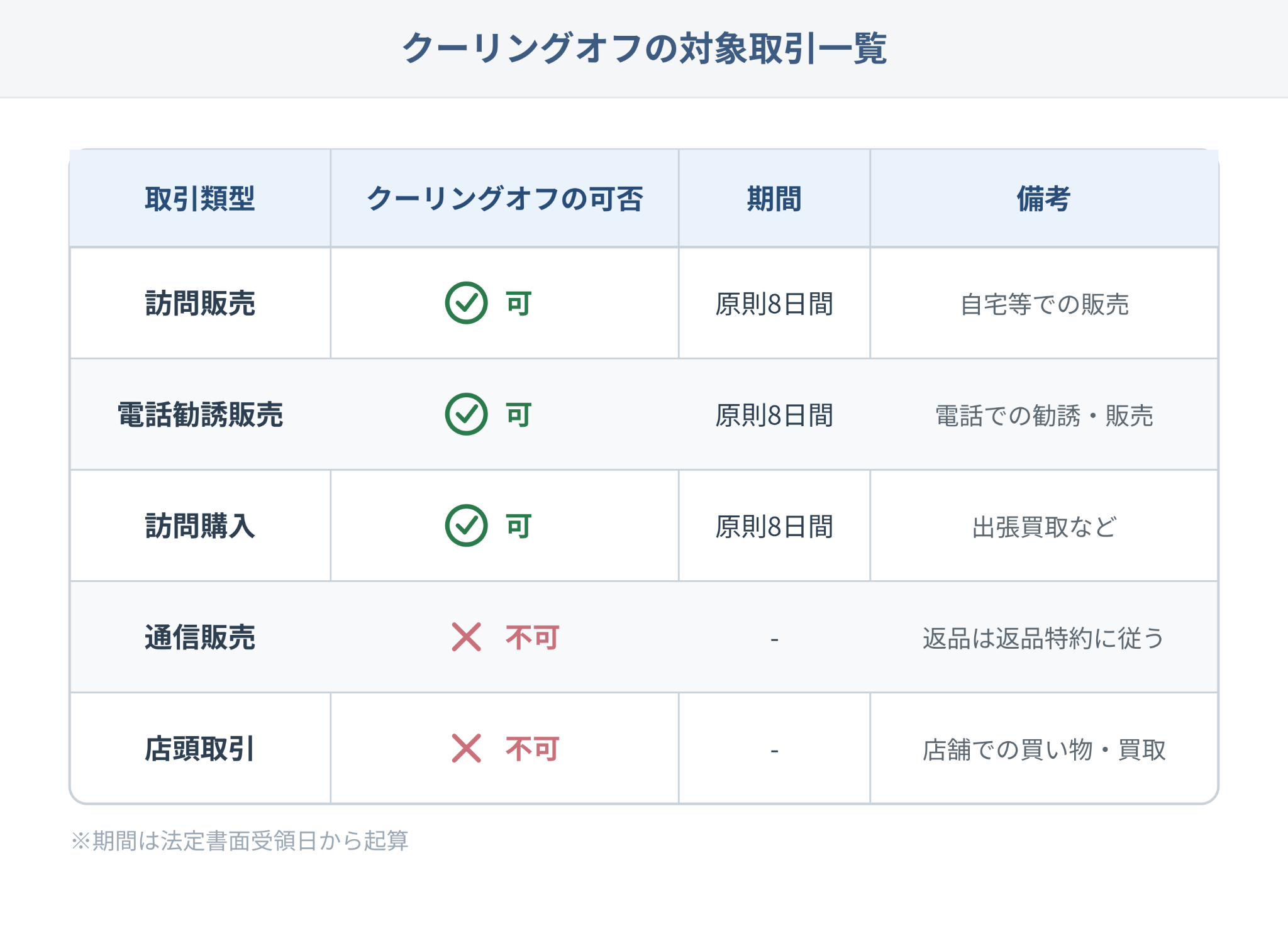Click the red X icon in 店頭取引 row
Image resolution: width=1288 pixels, height=936 pixels.
coord(466,748)
